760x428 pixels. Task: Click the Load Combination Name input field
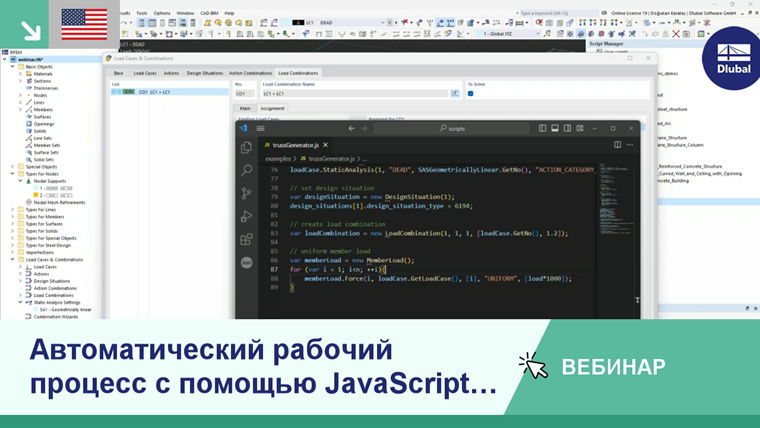click(x=354, y=94)
